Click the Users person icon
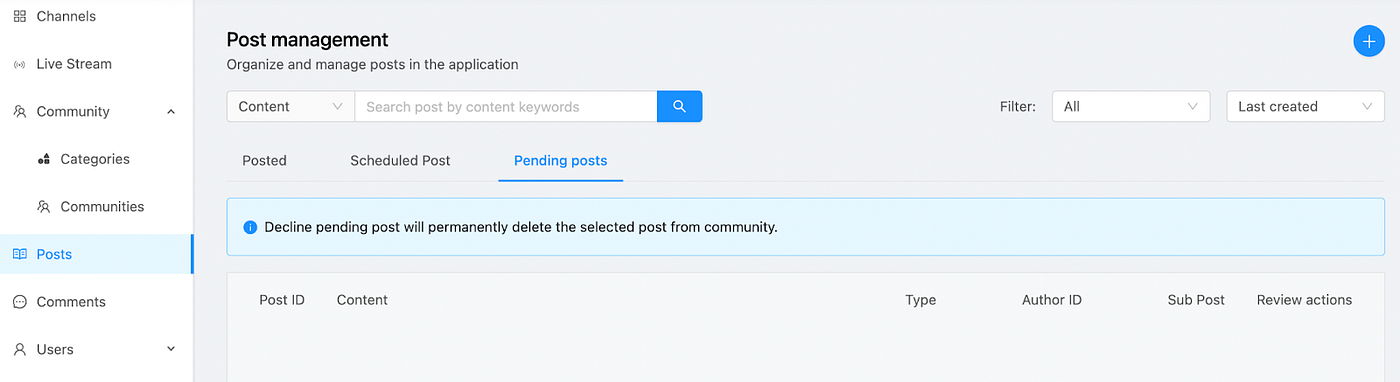This screenshot has height=382, width=1400. (19, 349)
